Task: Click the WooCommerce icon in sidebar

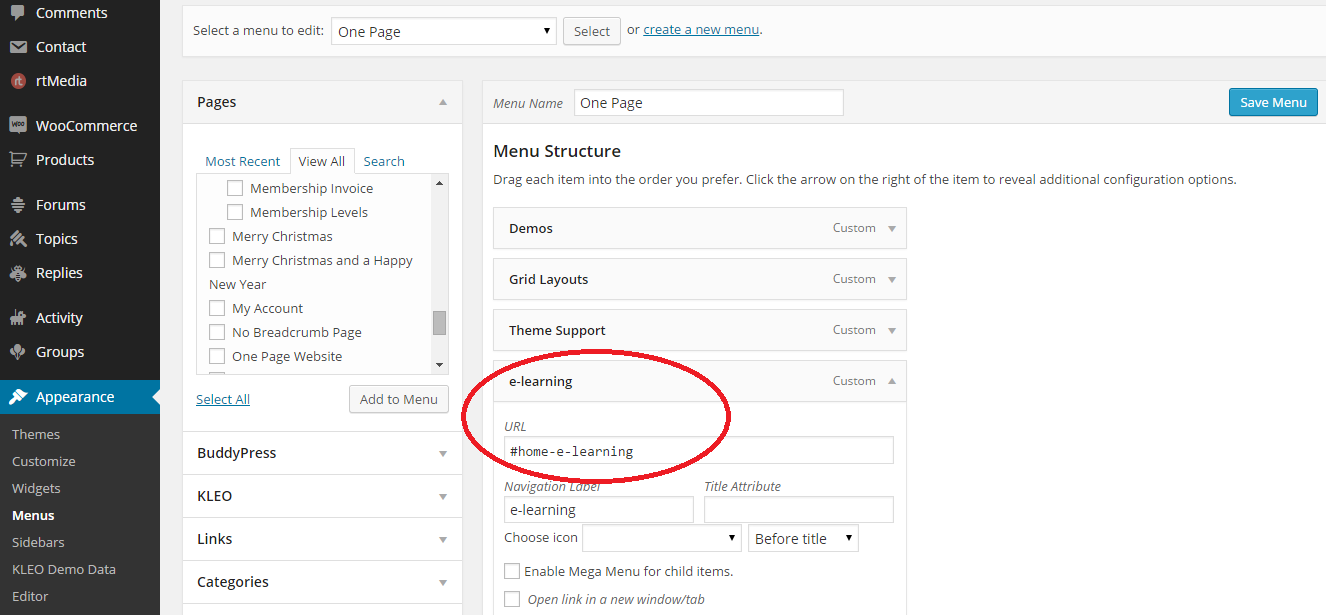Action: click(18, 125)
